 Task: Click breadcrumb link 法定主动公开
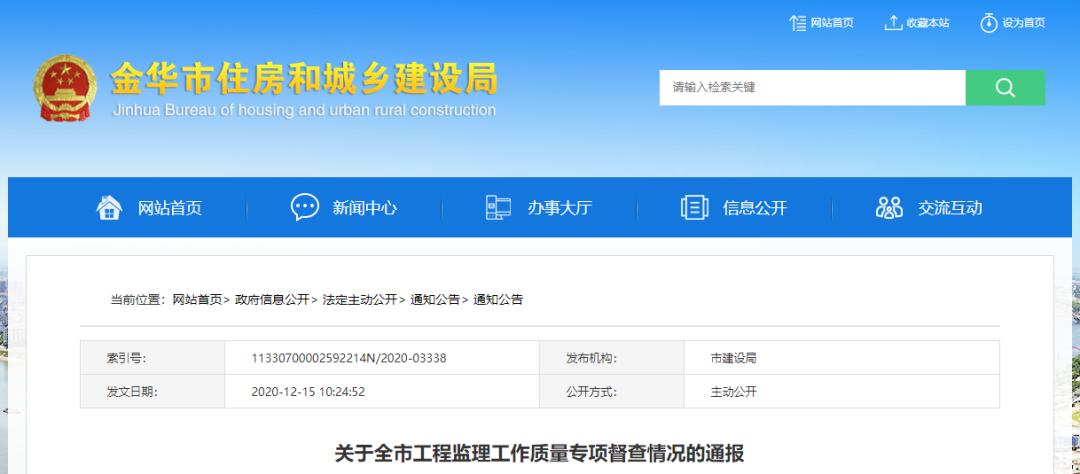[x=360, y=299]
